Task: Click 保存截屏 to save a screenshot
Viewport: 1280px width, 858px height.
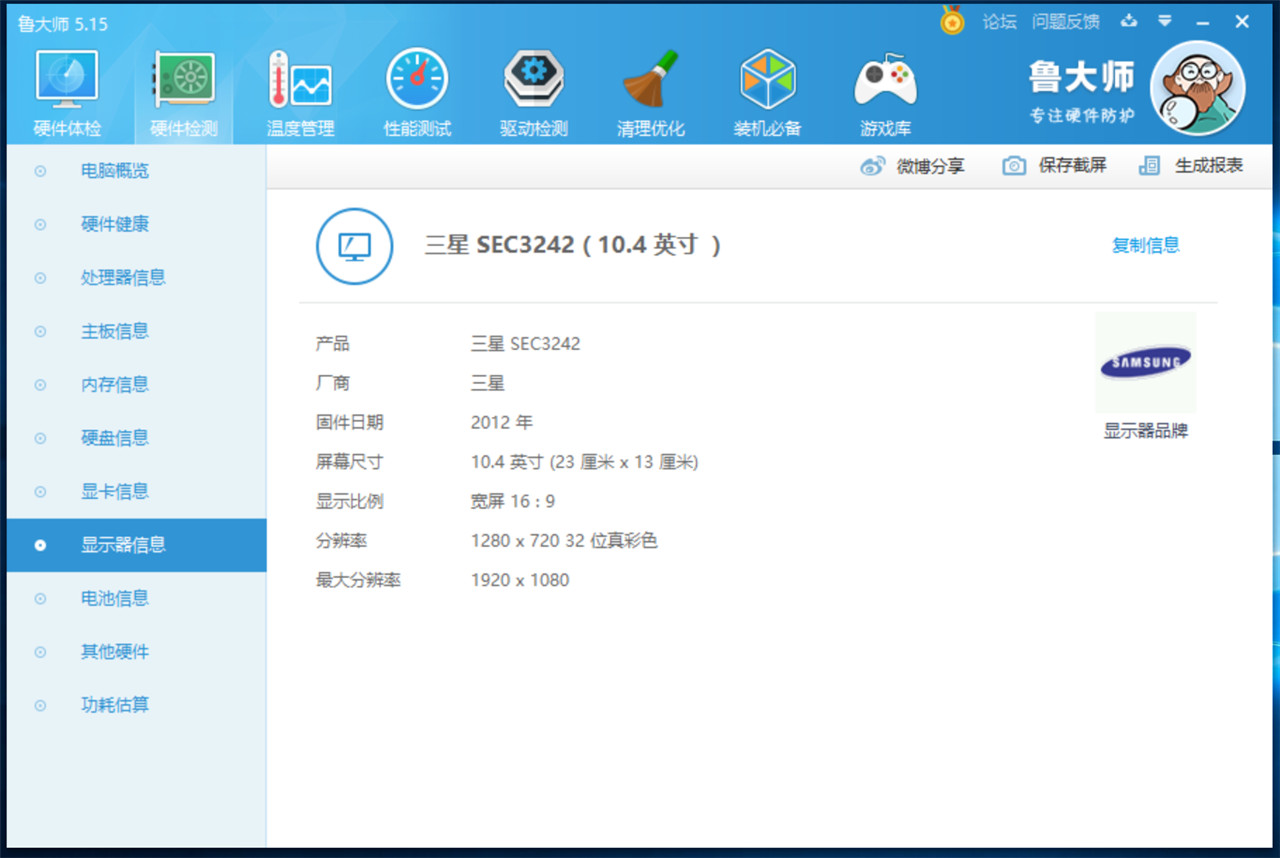Action: pyautogui.click(x=1055, y=166)
